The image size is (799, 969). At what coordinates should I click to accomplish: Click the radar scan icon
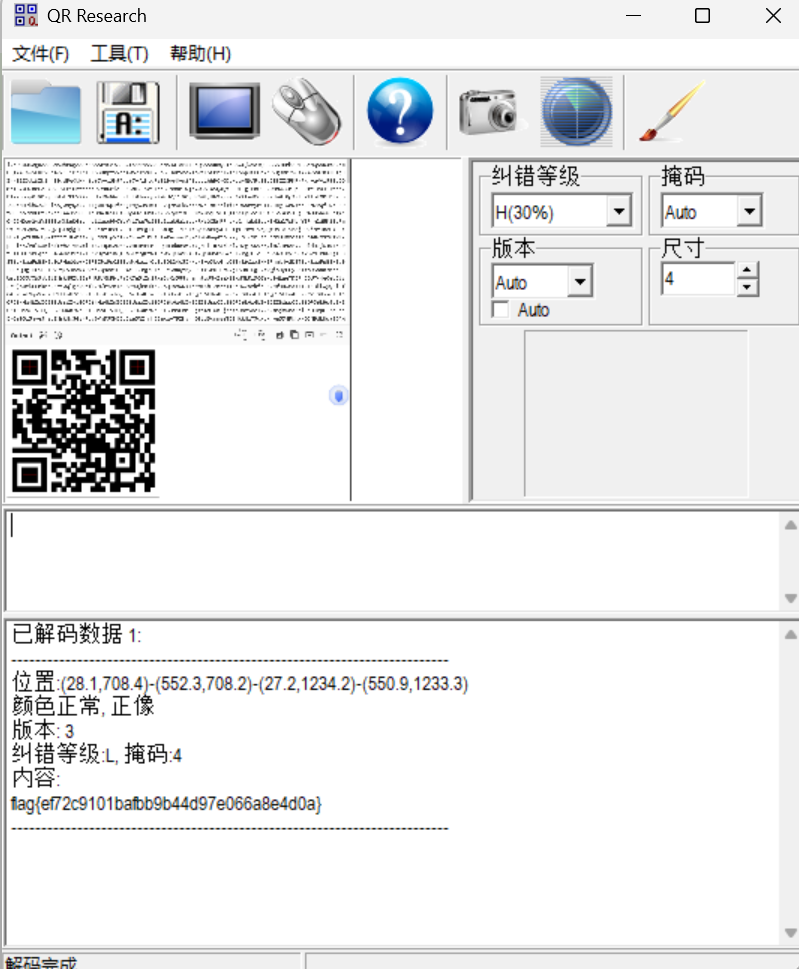(x=577, y=111)
